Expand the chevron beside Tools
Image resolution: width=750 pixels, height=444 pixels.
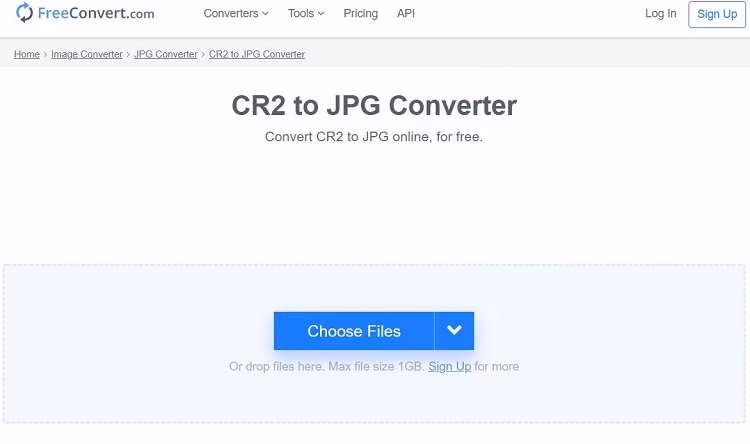321,14
